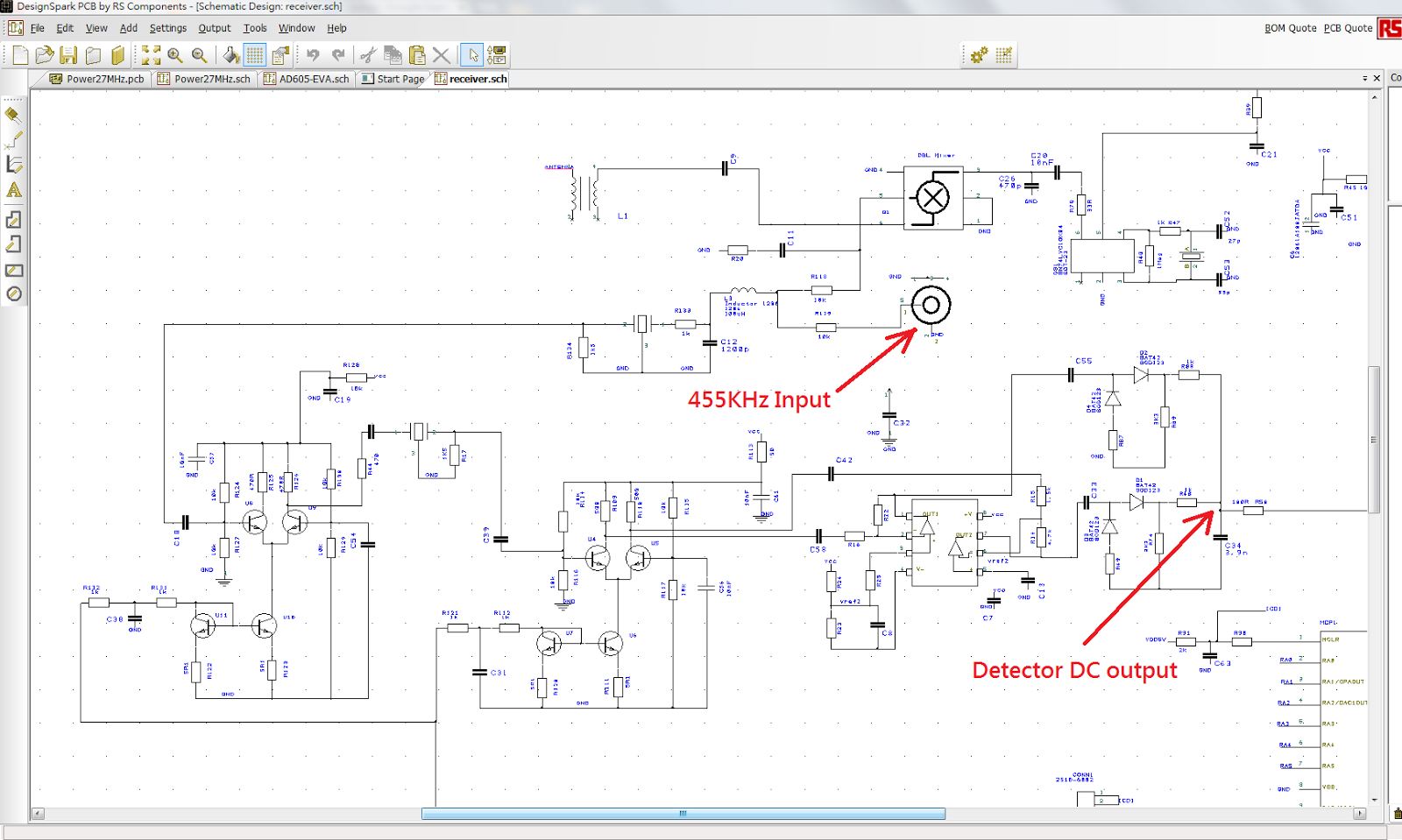Select the Add Component tool

(x=13, y=115)
